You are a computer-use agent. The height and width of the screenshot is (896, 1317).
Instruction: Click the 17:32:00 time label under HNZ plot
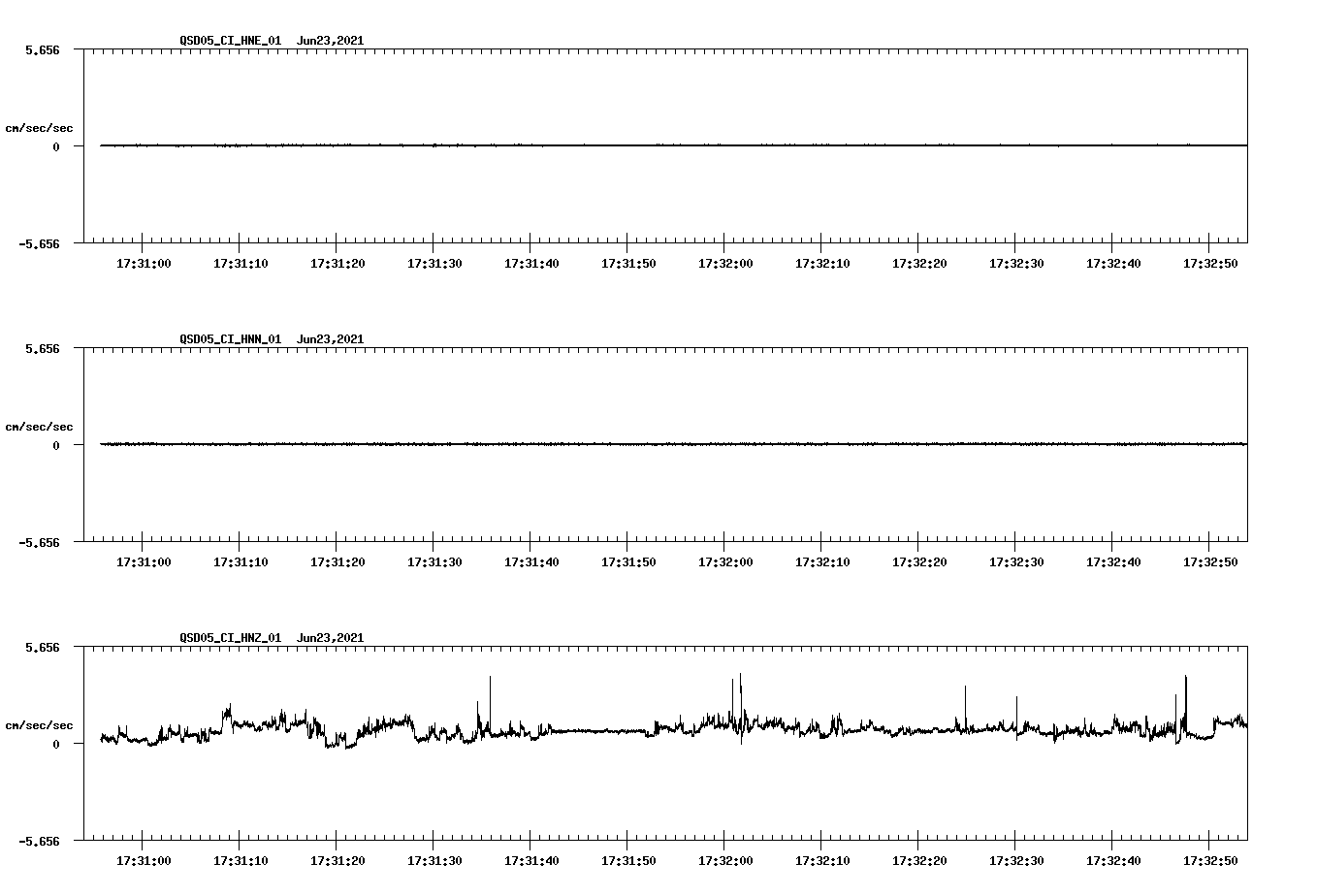pyautogui.click(x=725, y=860)
